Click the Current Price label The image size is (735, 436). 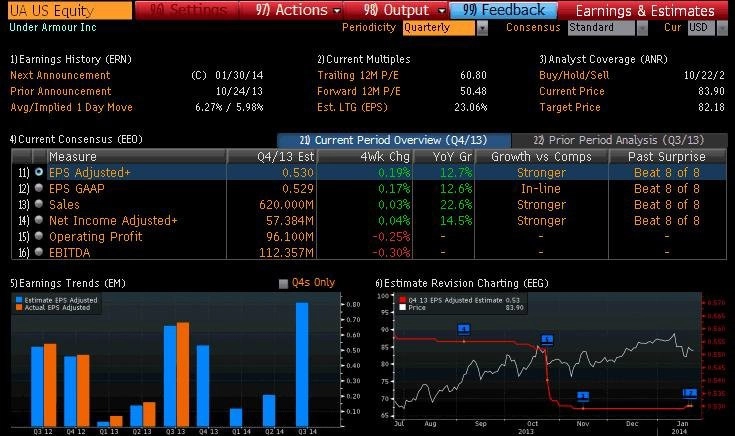pyautogui.click(x=572, y=91)
